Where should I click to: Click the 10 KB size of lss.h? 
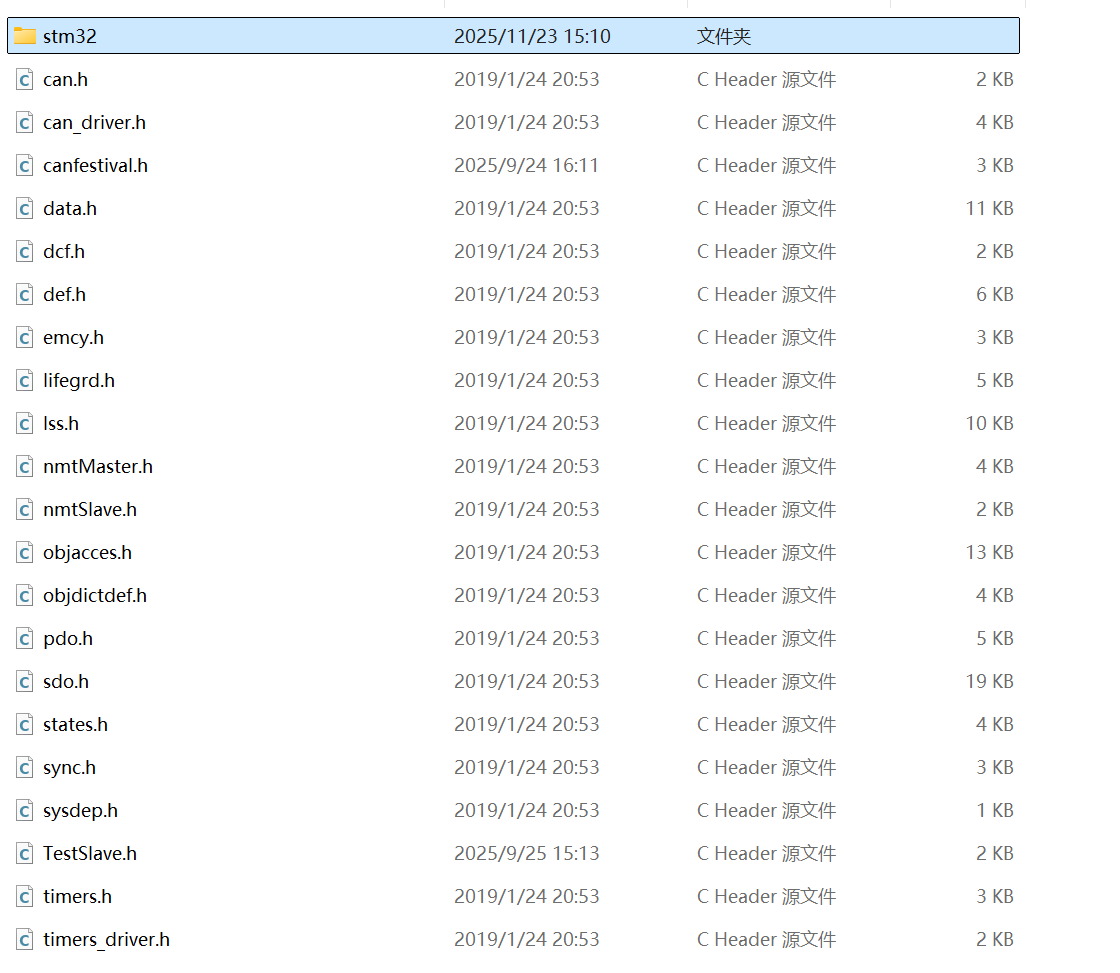click(x=989, y=423)
